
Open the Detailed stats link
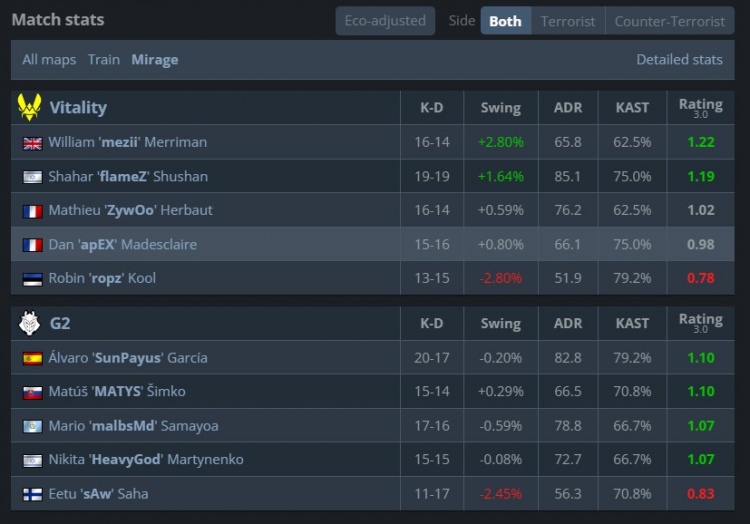(679, 60)
